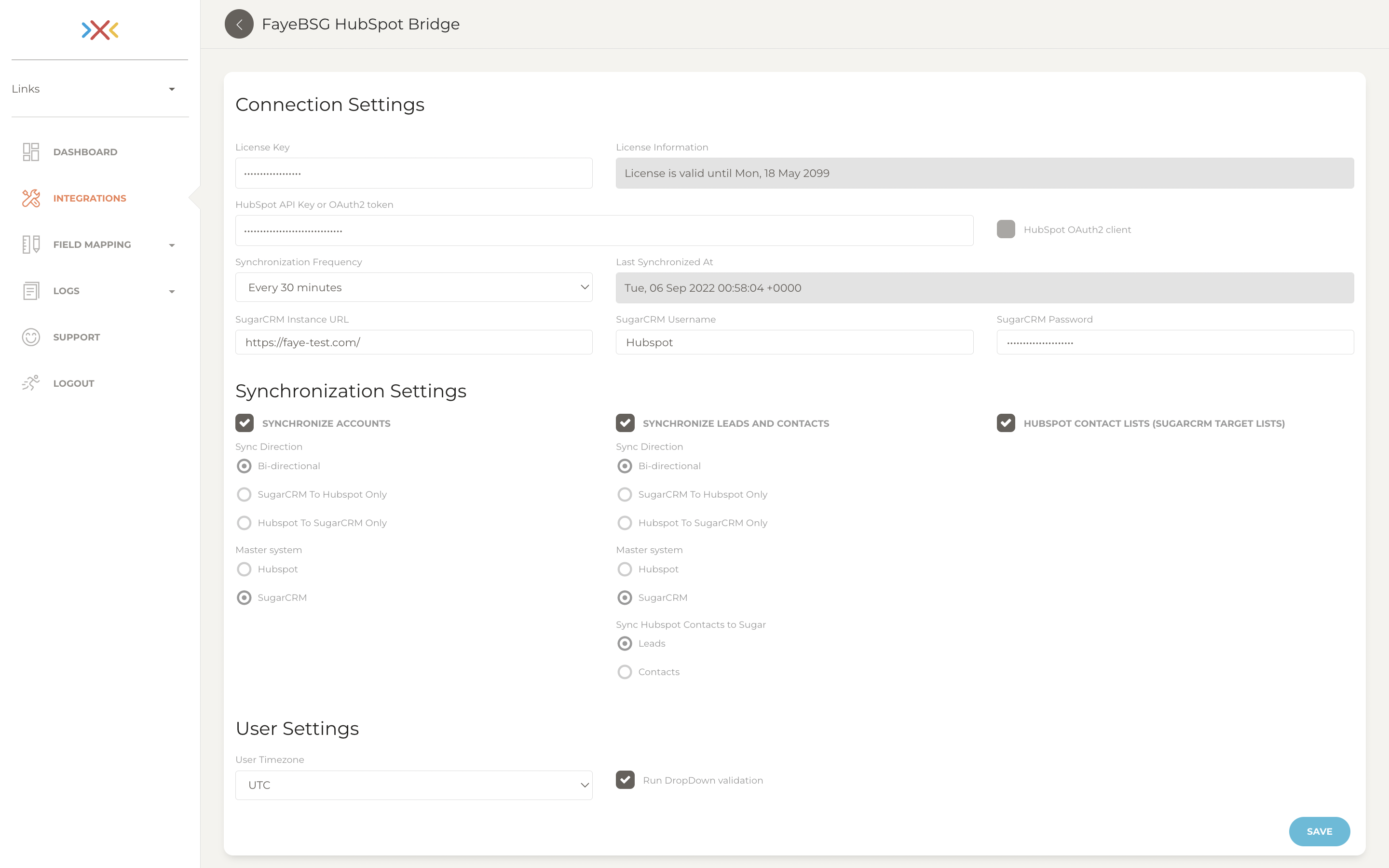This screenshot has height=868, width=1389.
Task: Select Hubspot To SugarCRM Only for Leads
Action: pyautogui.click(x=625, y=523)
